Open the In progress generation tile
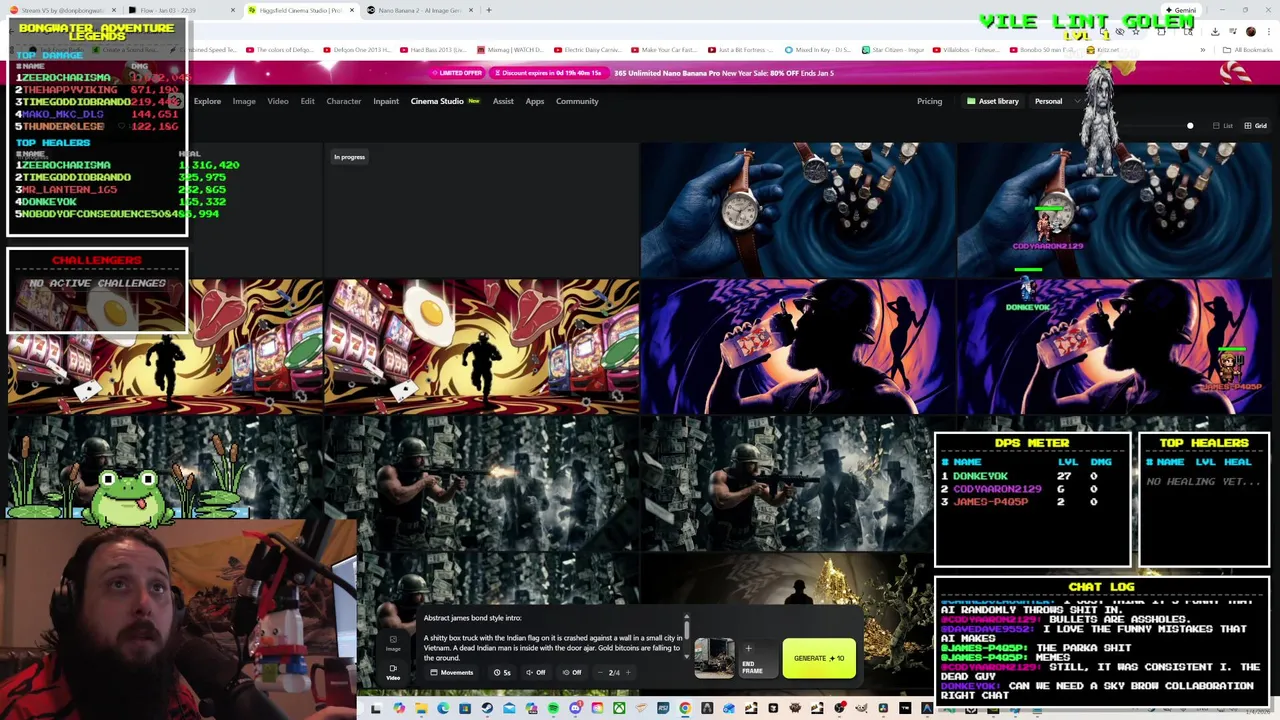This screenshot has width=1280, height=720. click(x=481, y=209)
